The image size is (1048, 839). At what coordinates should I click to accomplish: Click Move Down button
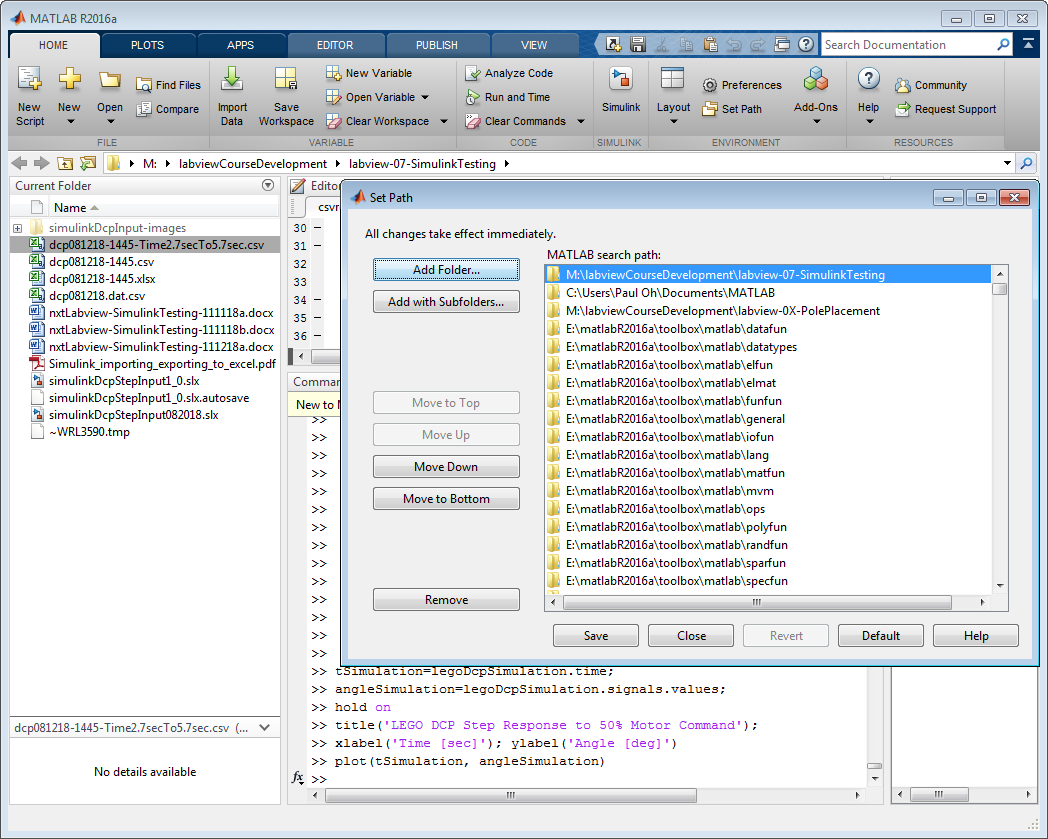pyautogui.click(x=446, y=467)
